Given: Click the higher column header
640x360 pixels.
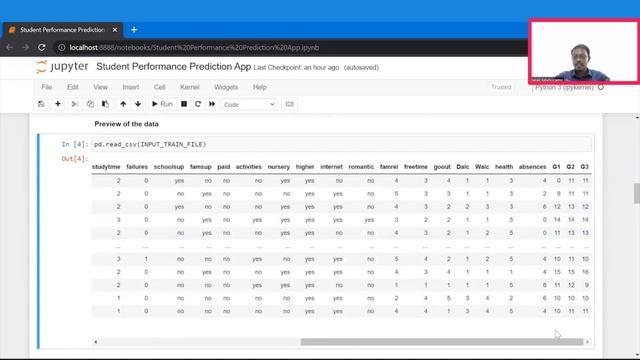Looking at the screenshot, I should tap(305, 167).
